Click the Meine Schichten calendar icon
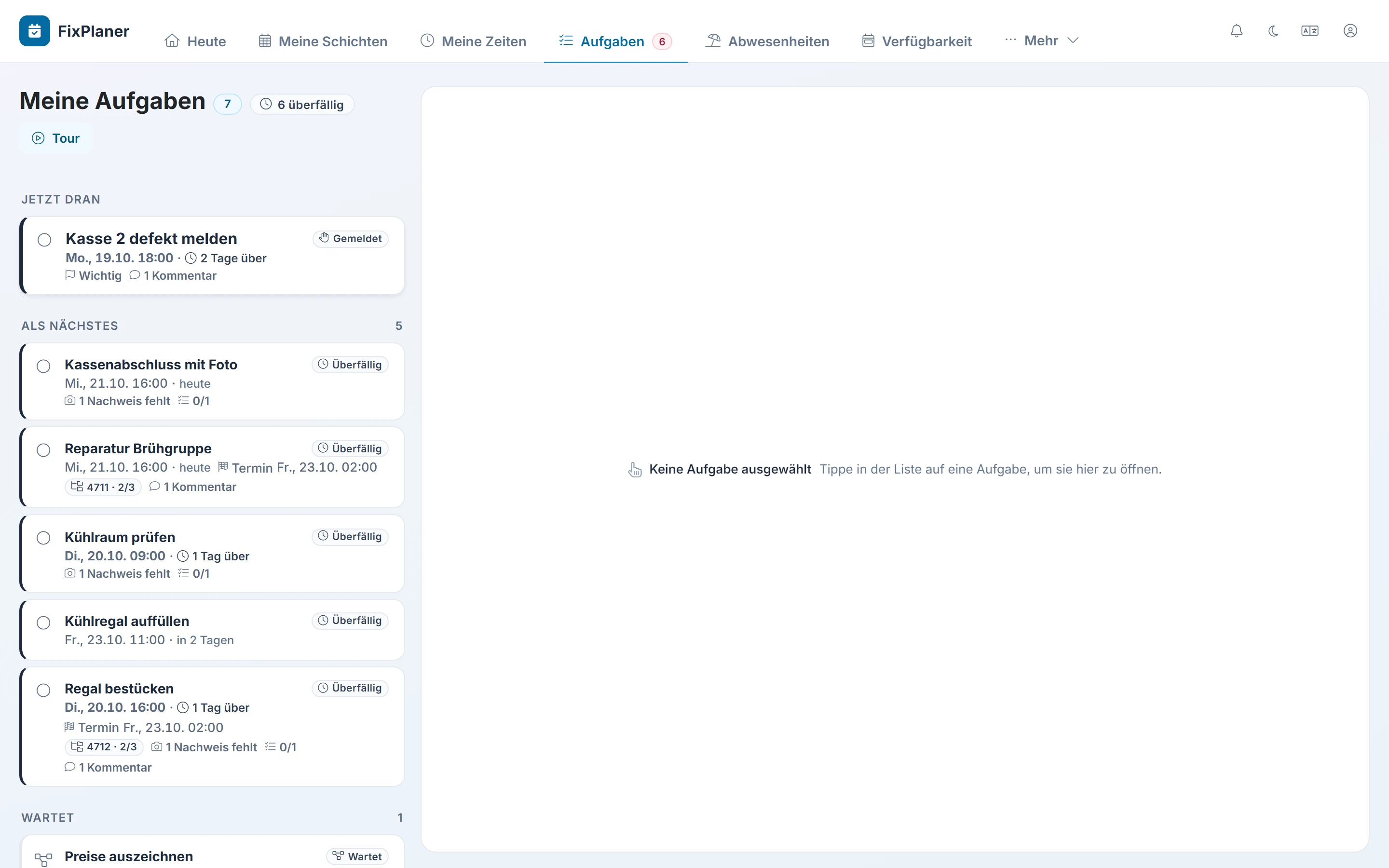 click(x=265, y=41)
